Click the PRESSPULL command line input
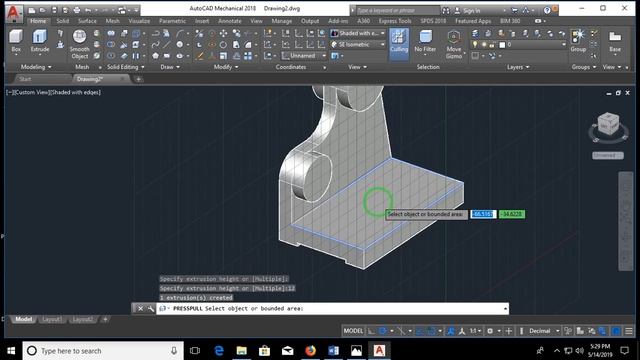Screen dimensions: 640x360 click(x=332, y=309)
